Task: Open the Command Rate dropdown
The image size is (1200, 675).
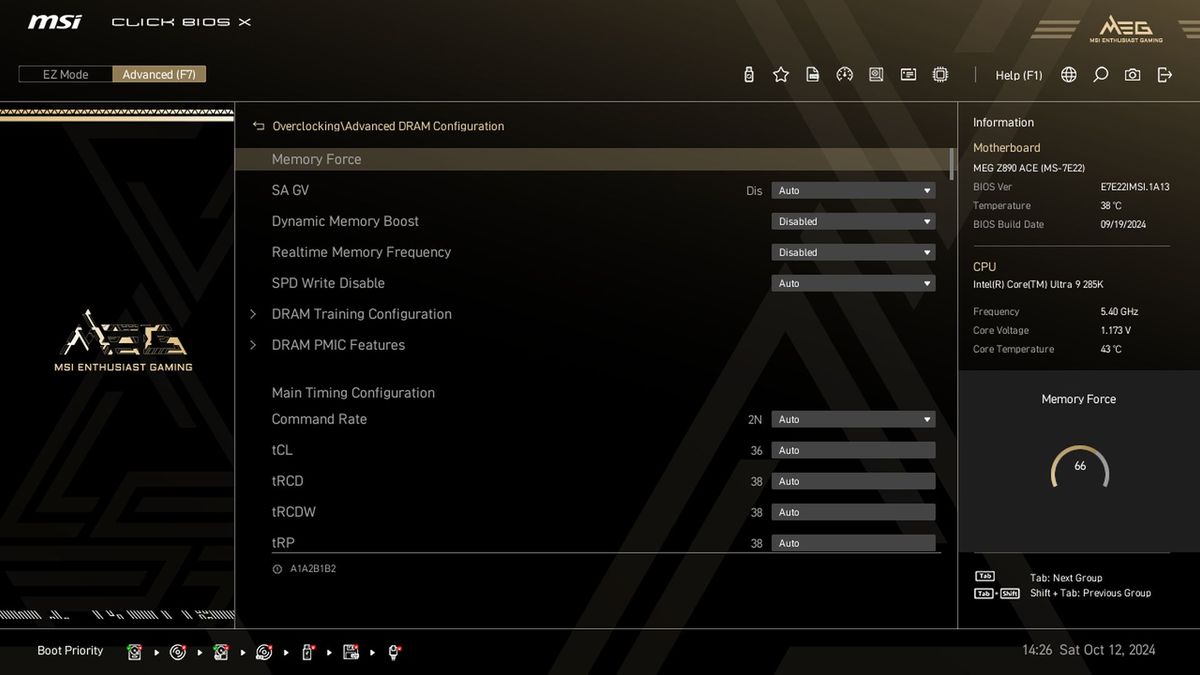Action: click(853, 419)
